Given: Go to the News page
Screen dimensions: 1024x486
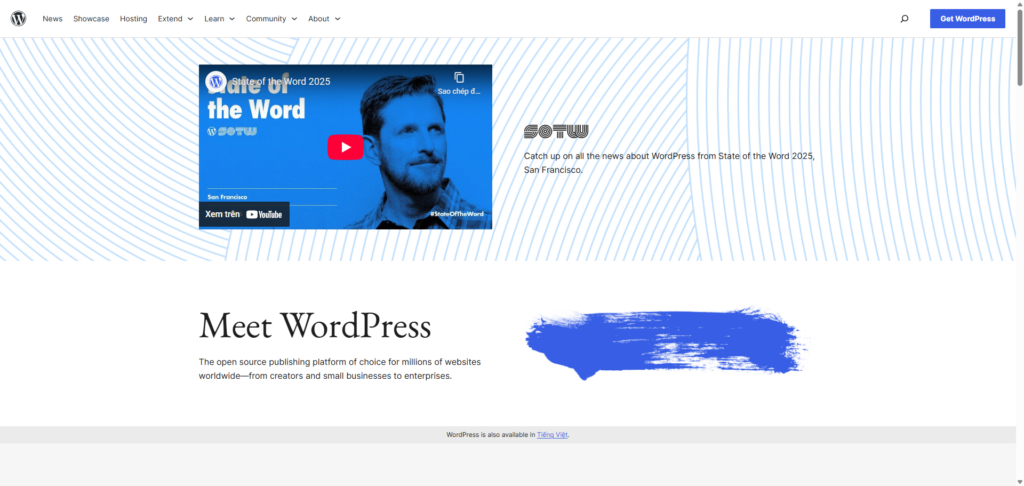Looking at the screenshot, I should 52,18.
